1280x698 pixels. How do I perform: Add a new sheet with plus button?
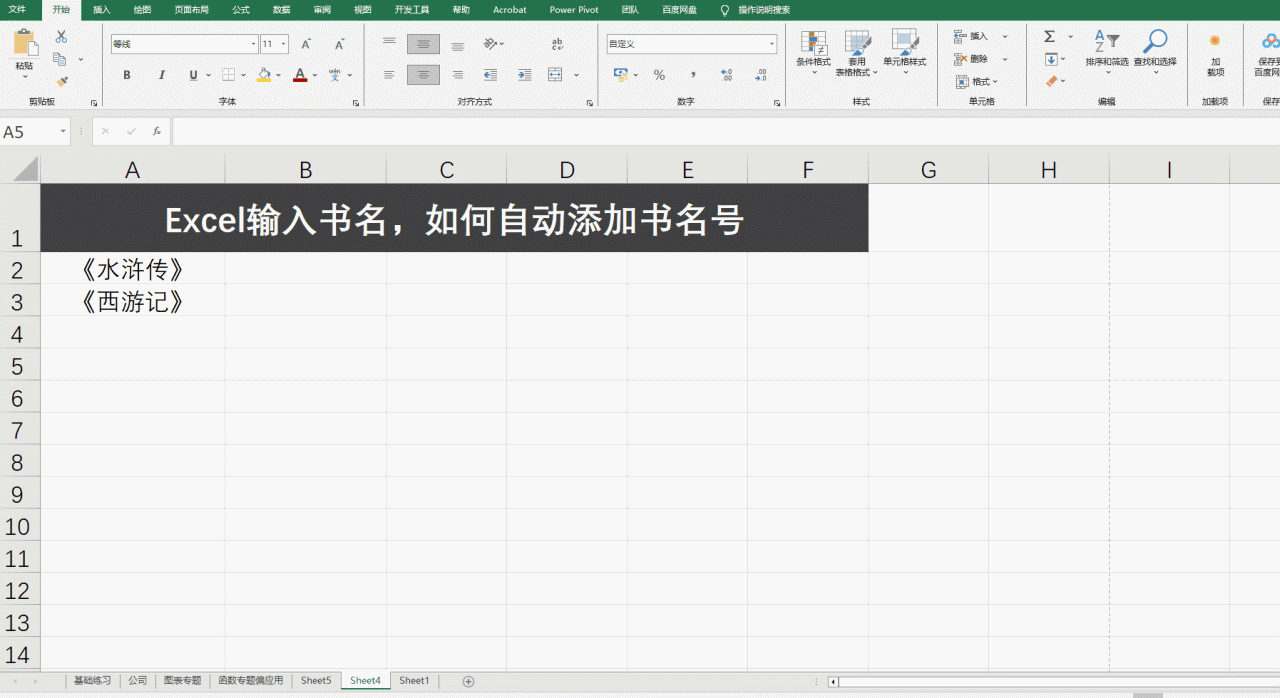click(468, 681)
